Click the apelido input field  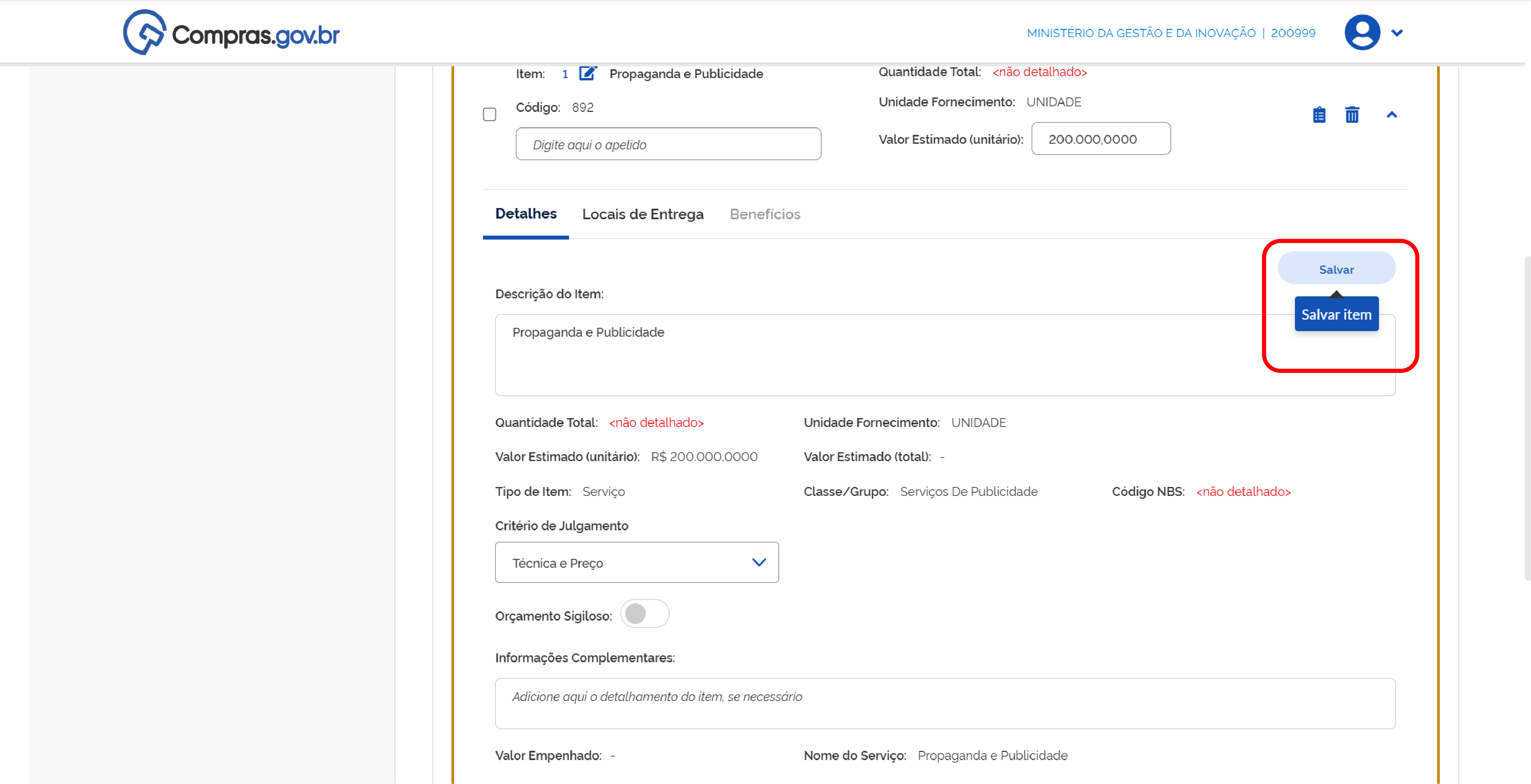tap(668, 144)
